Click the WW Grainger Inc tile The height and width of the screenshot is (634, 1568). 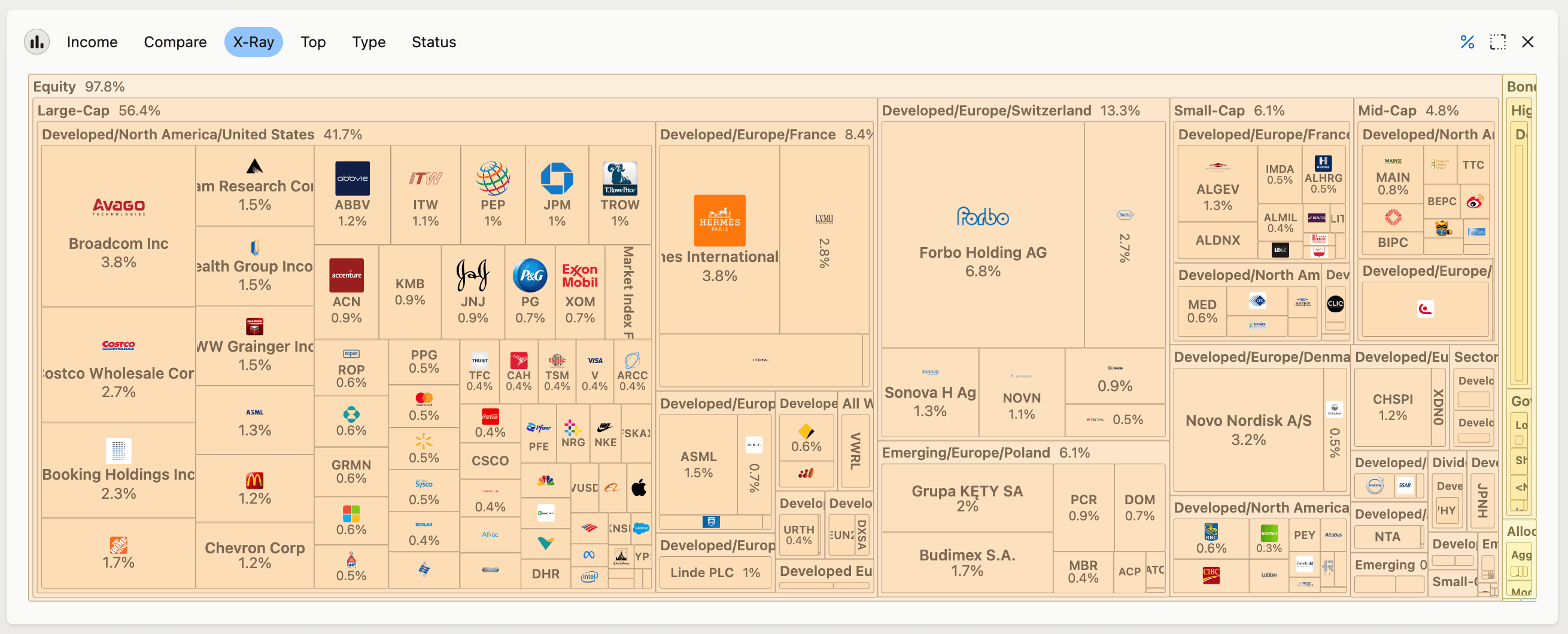pos(254,346)
